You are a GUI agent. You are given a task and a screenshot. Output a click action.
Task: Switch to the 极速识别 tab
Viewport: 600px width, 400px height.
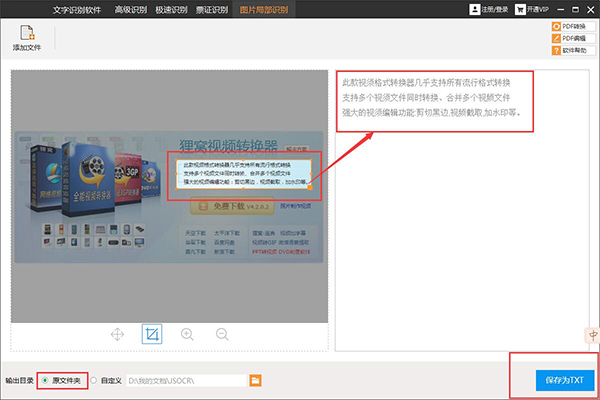click(171, 10)
